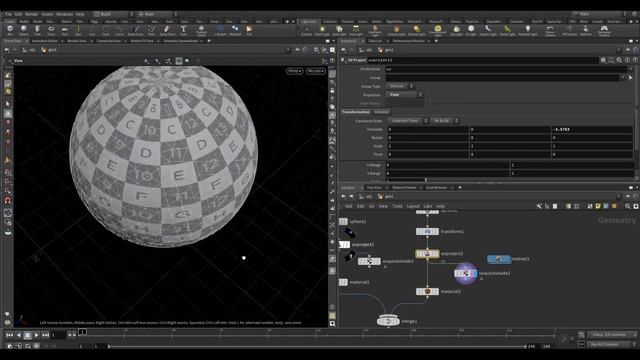The height and width of the screenshot is (360, 640).
Task: Click the current frame marker on timeline
Action: pos(82,332)
